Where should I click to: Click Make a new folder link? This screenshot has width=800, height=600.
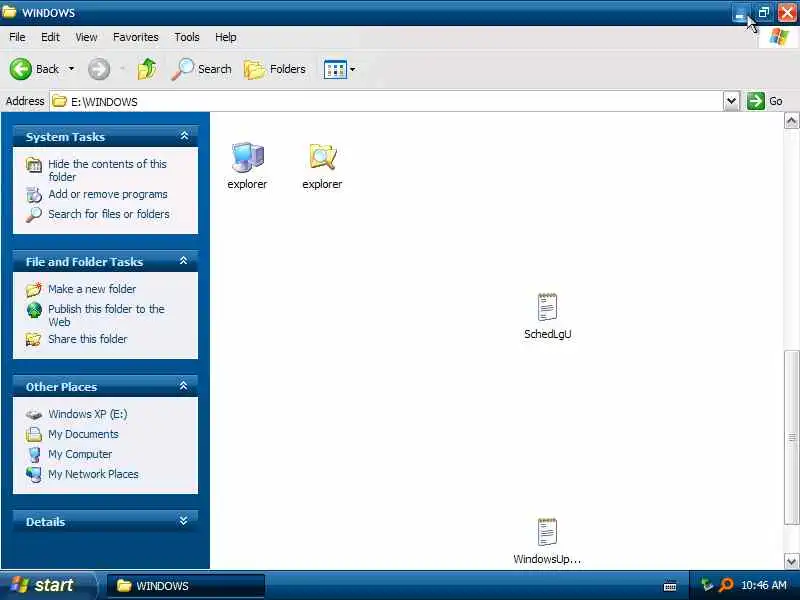point(92,289)
